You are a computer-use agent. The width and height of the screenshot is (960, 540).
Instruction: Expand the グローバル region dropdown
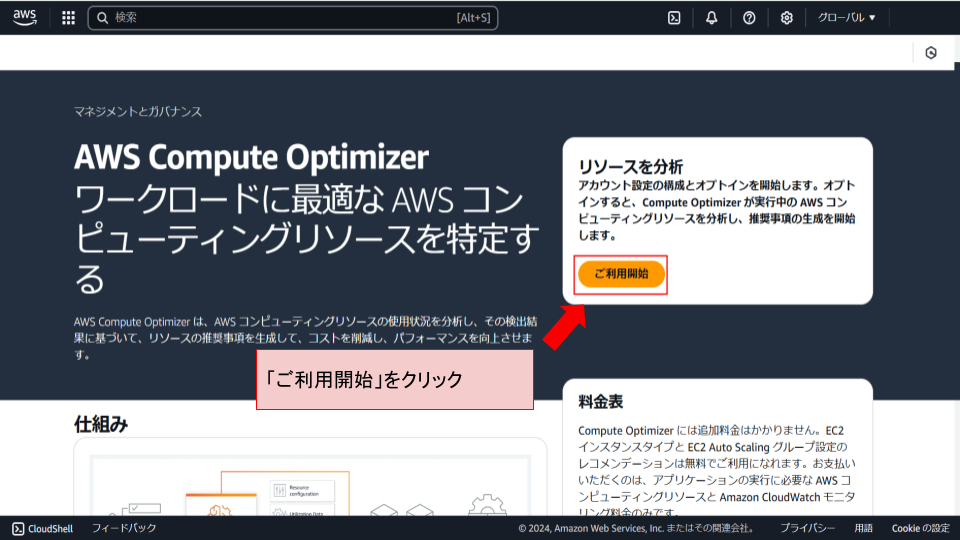coord(847,18)
